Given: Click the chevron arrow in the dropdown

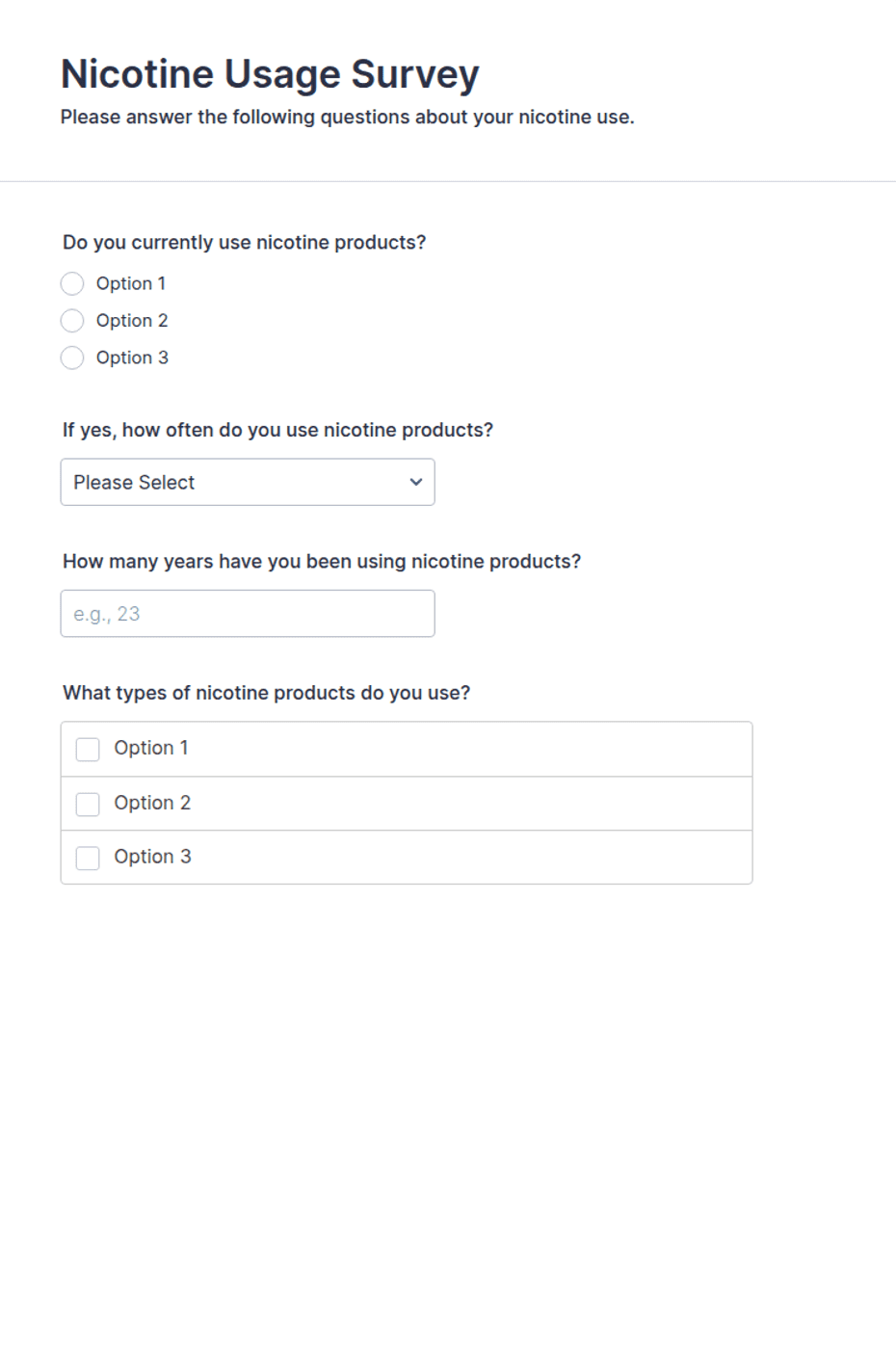Looking at the screenshot, I should 416,482.
